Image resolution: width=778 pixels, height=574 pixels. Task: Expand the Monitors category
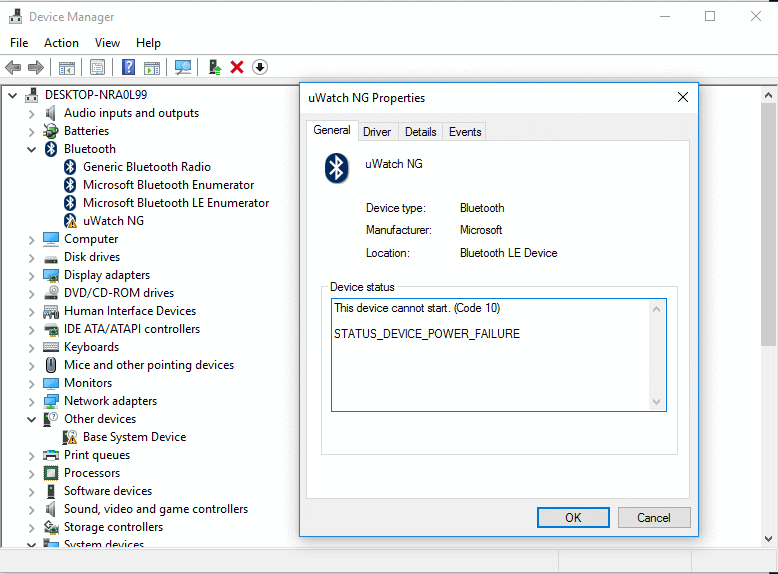32,384
